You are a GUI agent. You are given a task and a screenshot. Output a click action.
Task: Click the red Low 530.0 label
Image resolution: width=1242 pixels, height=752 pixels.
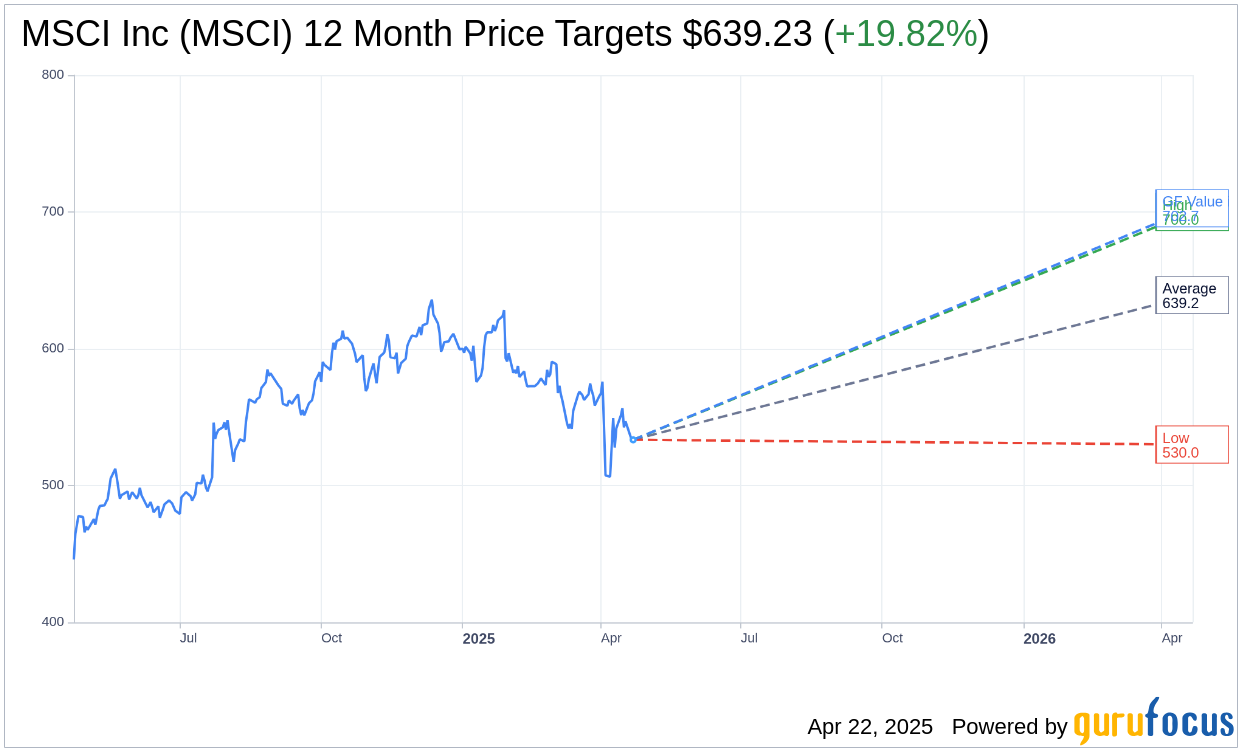[x=1191, y=445]
